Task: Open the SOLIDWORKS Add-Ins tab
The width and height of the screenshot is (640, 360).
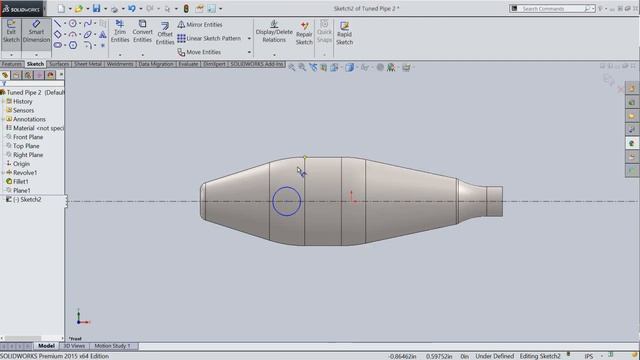Action: click(x=257, y=64)
